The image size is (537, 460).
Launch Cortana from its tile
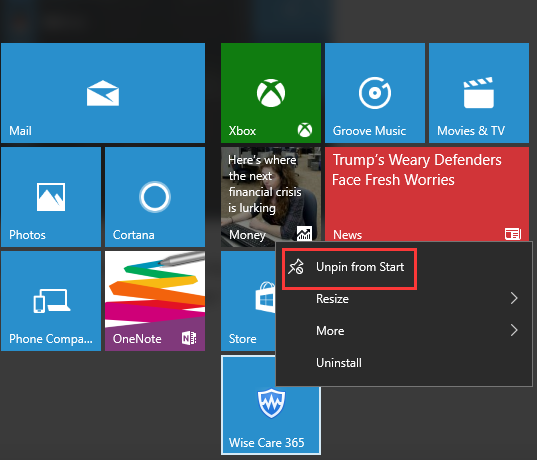[155, 197]
